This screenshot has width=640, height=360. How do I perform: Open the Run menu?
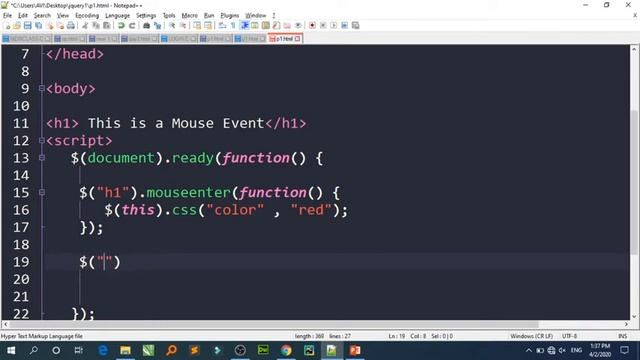click(209, 16)
